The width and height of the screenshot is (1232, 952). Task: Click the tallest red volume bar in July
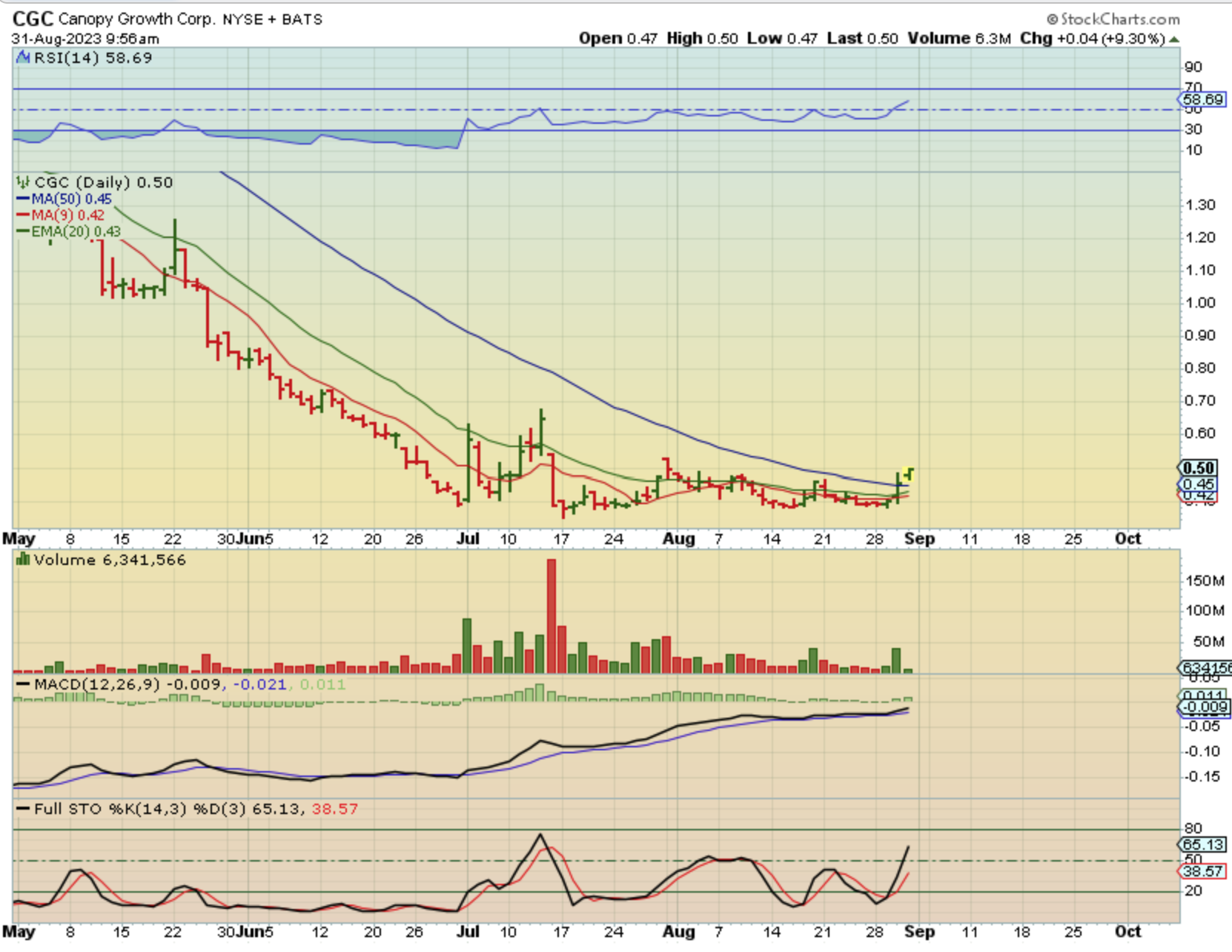pyautogui.click(x=551, y=615)
